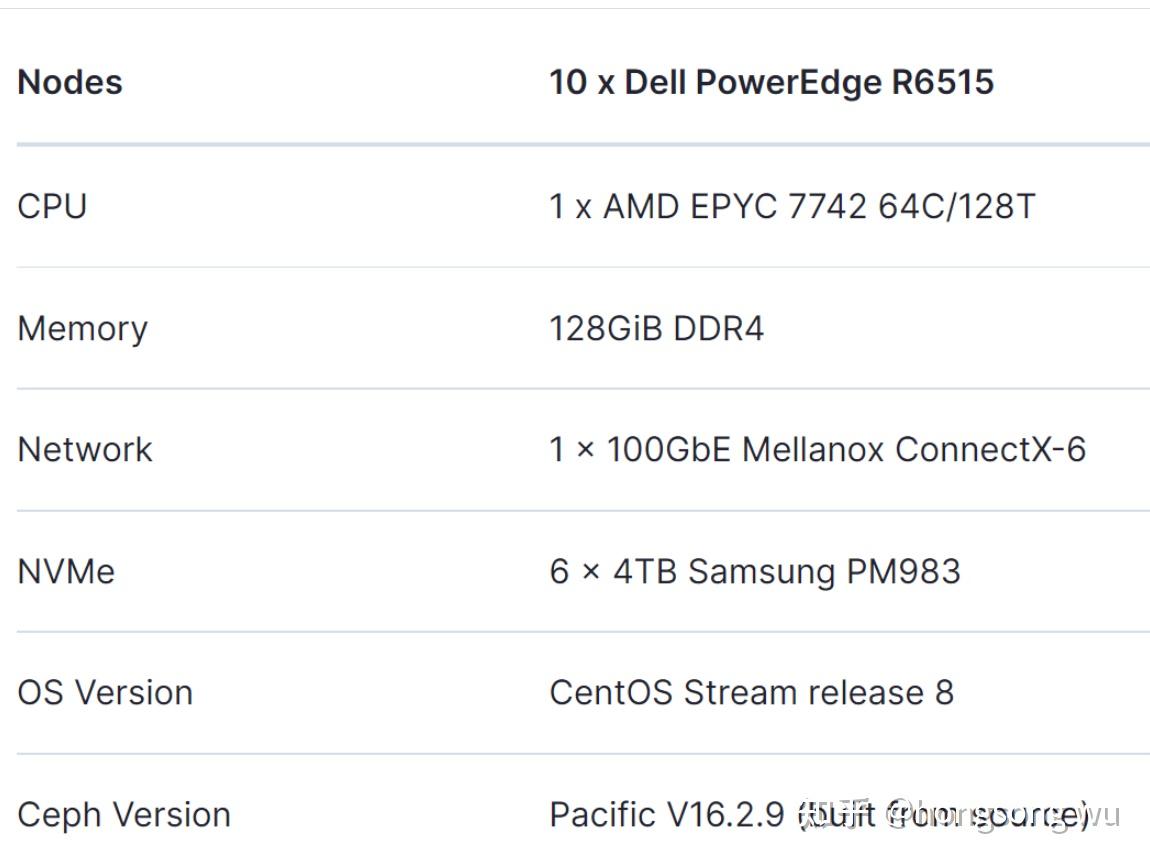Click the '10 x Dell PowerEdge R6515' header value
This screenshot has width=1150, height=865.
click(771, 82)
